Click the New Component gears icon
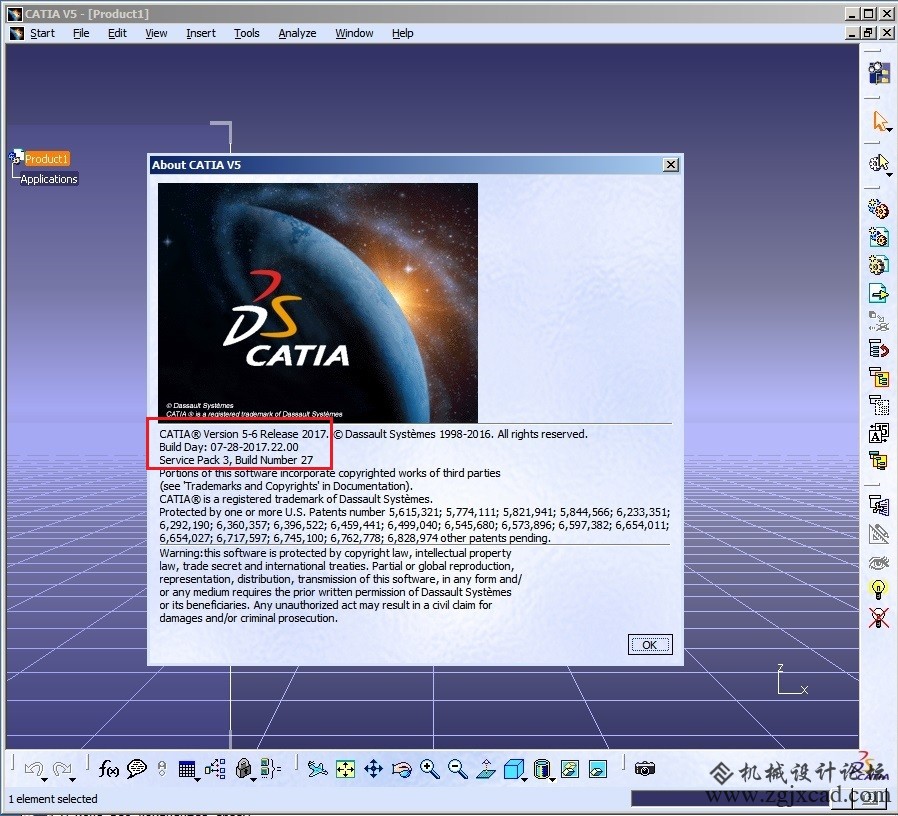This screenshot has width=898, height=816. 879,208
